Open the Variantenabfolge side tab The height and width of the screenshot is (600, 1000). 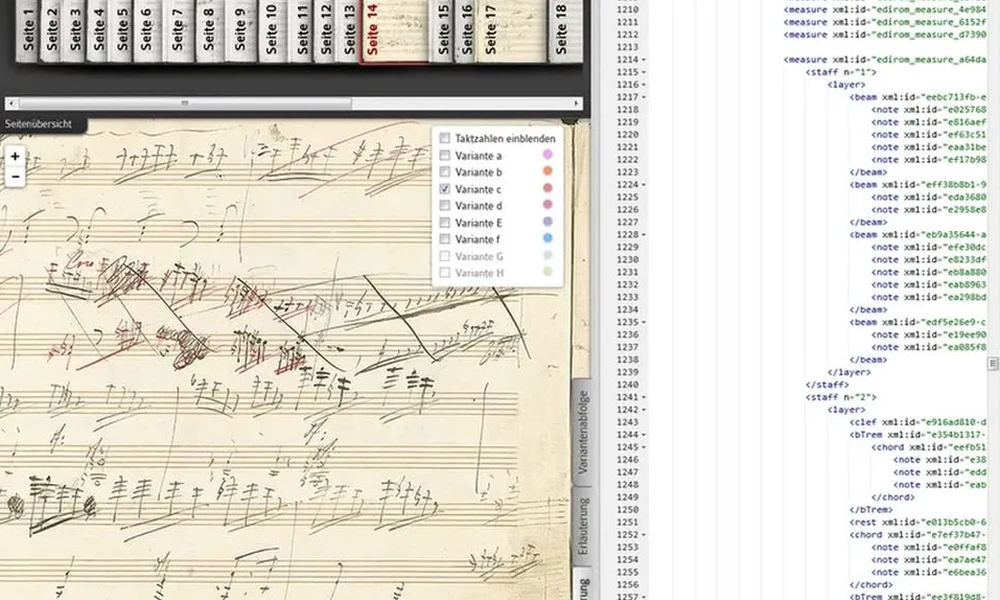(582, 432)
